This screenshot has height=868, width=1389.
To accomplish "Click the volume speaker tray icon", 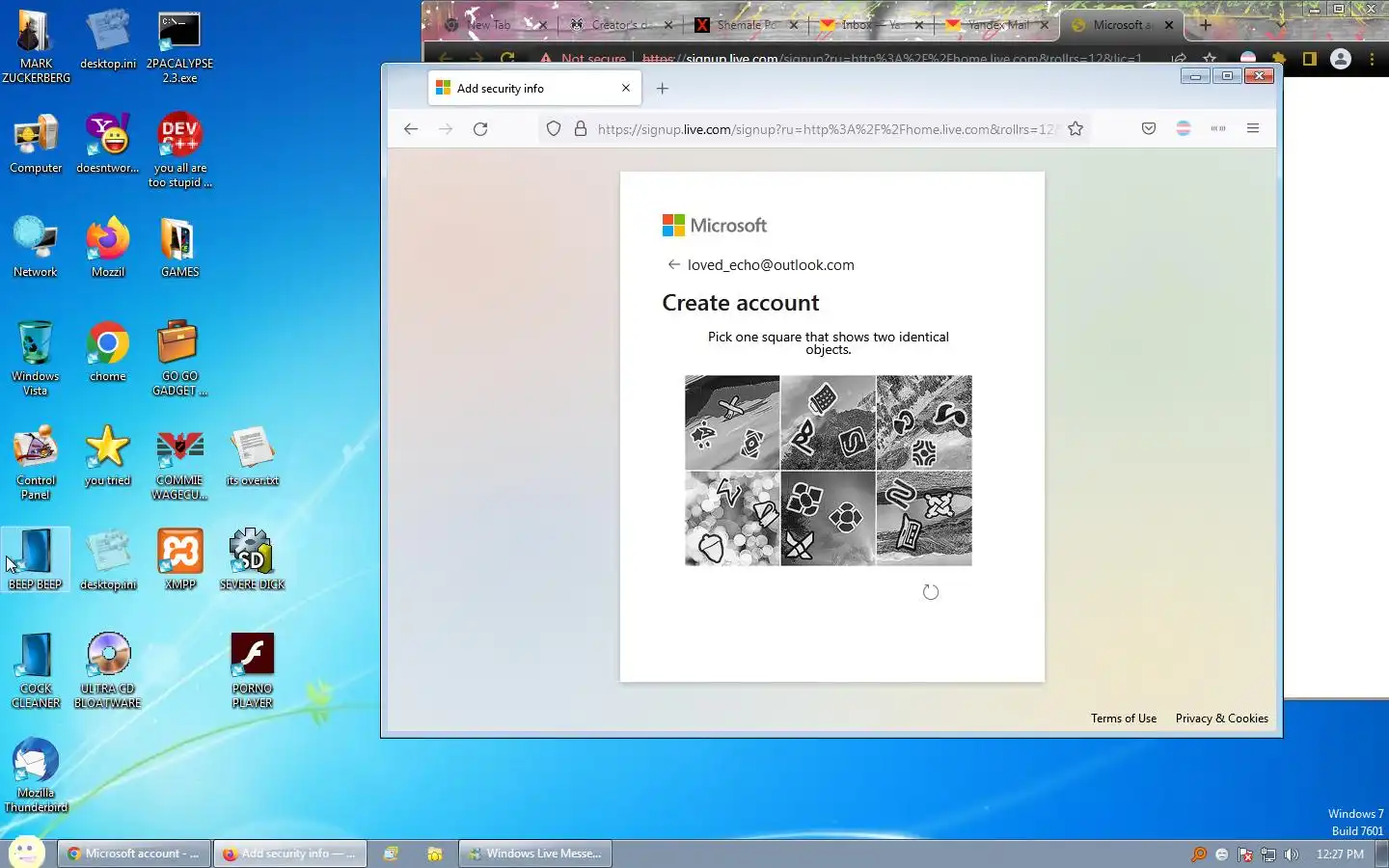I will [x=1292, y=854].
